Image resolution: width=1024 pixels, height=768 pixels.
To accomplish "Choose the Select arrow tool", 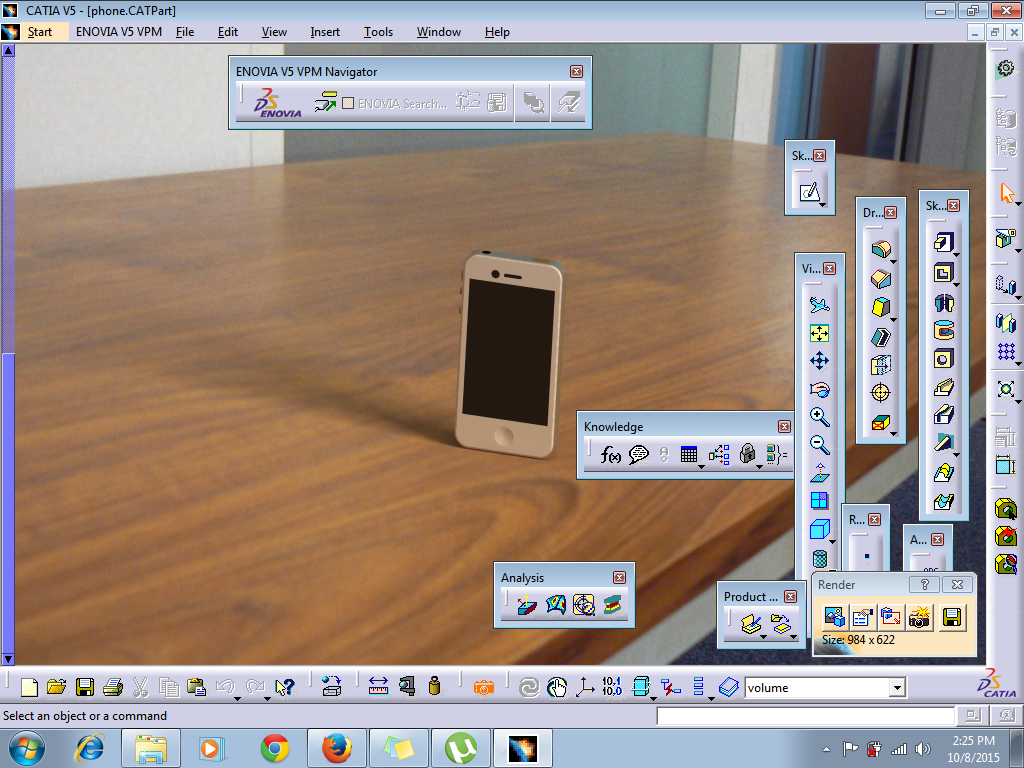I will (1006, 193).
